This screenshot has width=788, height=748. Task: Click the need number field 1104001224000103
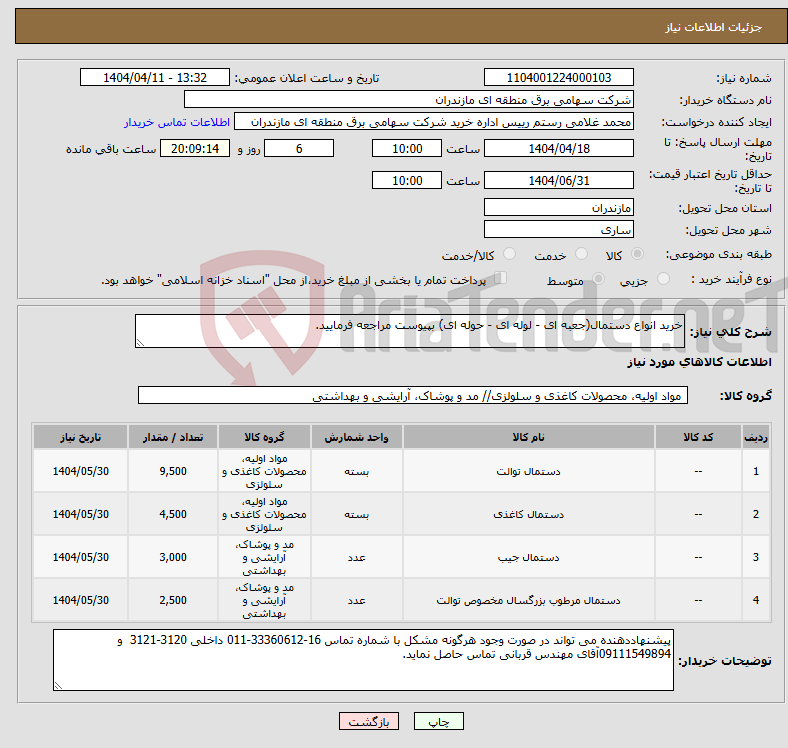point(558,77)
